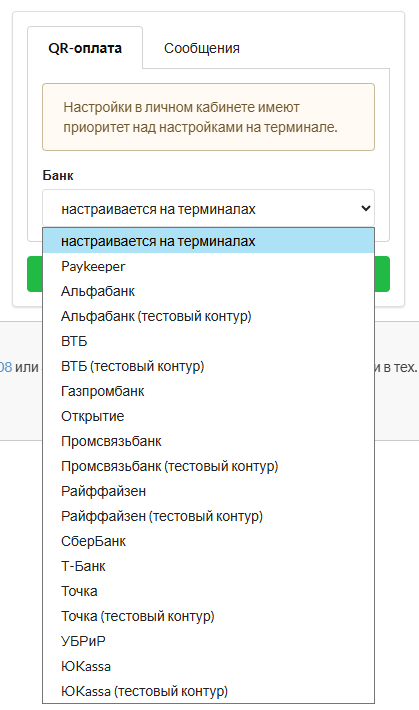This screenshot has height=710, width=419.
Task: Select Промсвязьбанк option
Action: (x=208, y=441)
